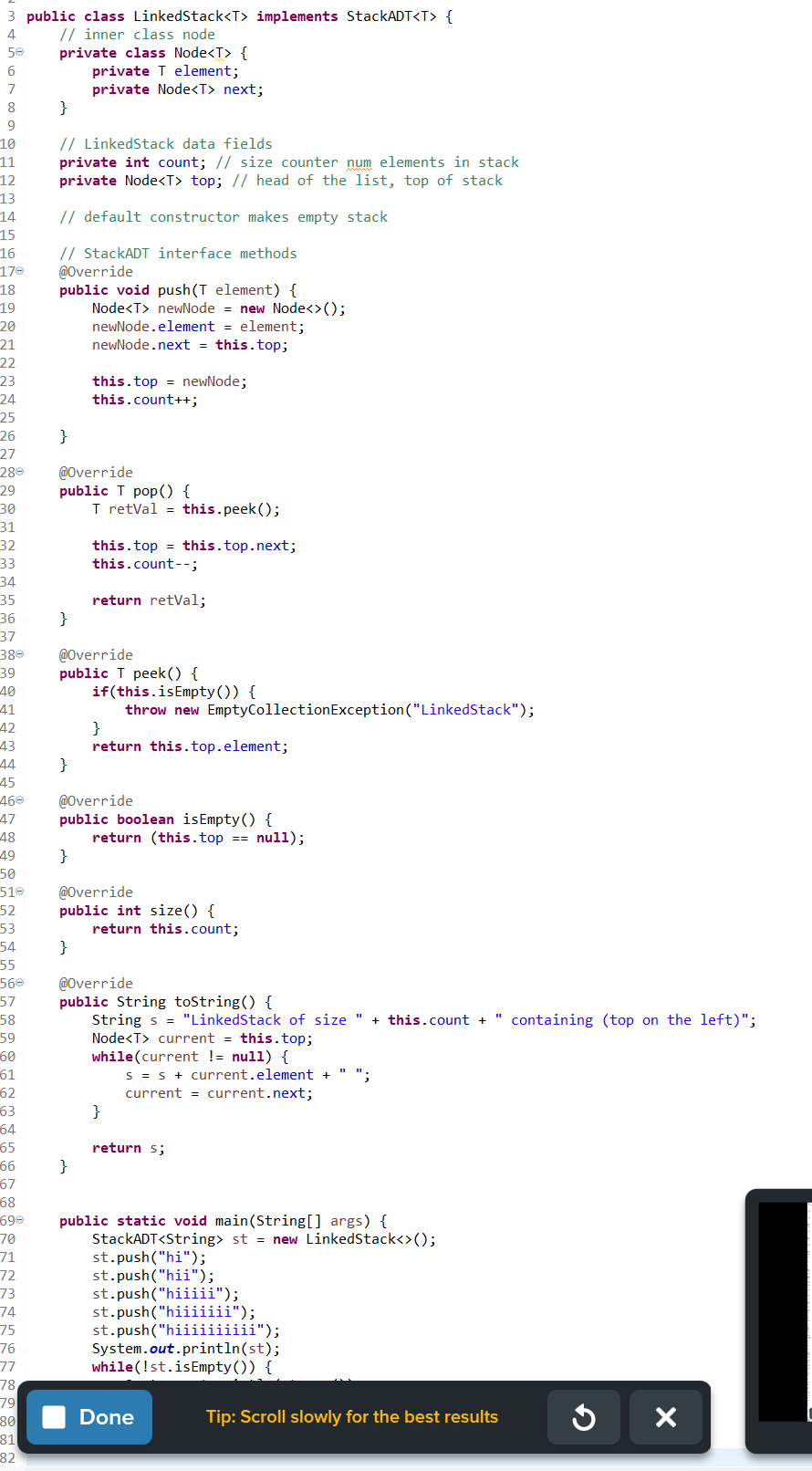Screen dimensions: 812x1471
Task: Click the comment "// inner class node"
Action: point(138,35)
